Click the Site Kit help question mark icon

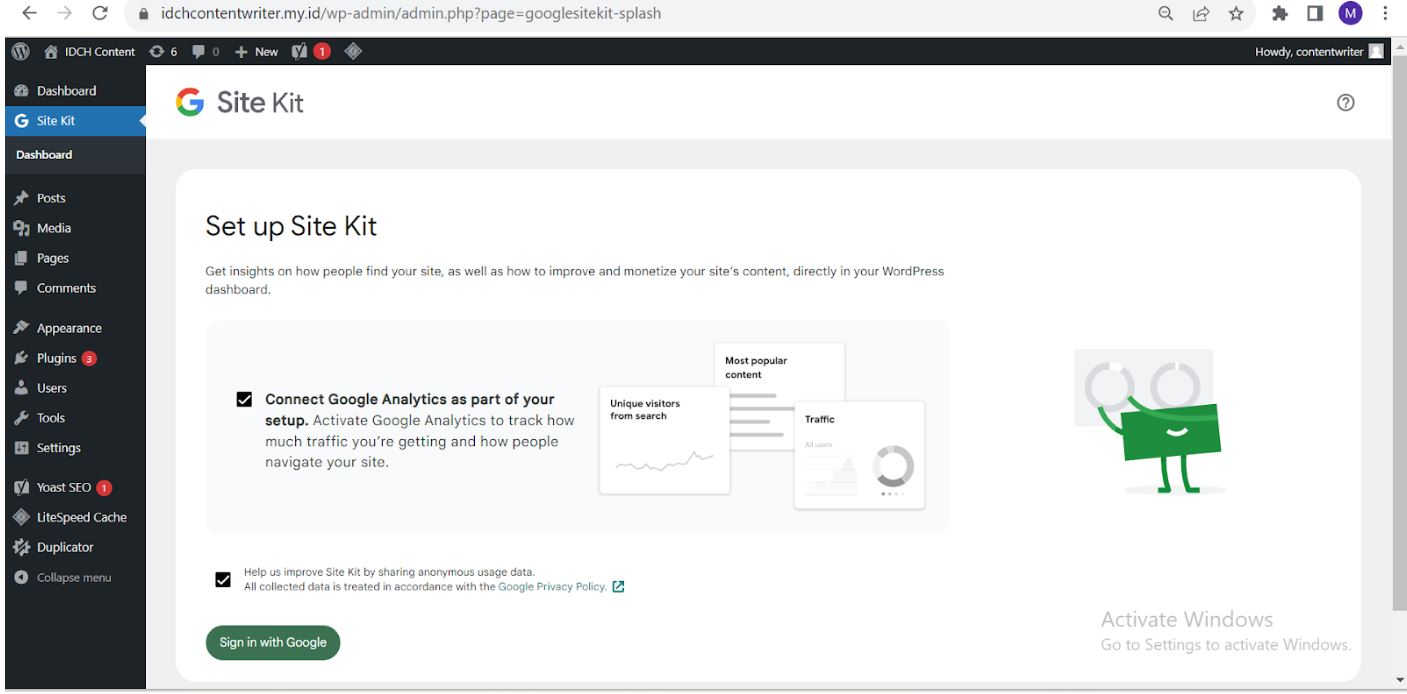click(1345, 103)
